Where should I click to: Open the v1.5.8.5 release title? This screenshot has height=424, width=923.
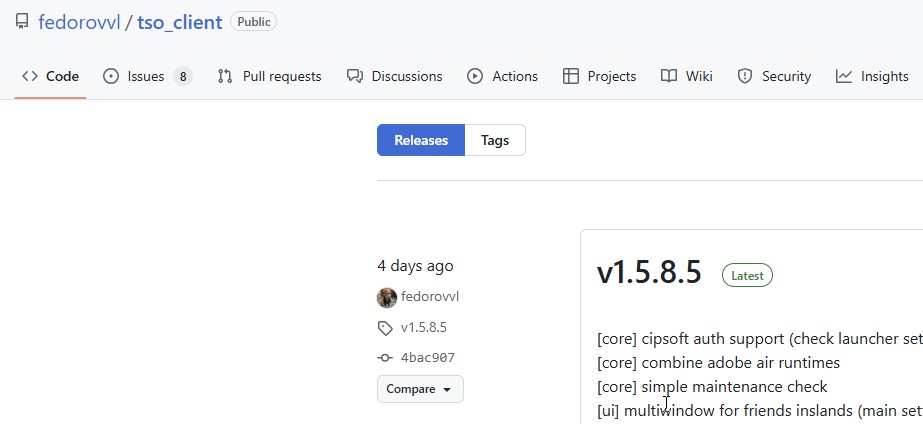(x=649, y=273)
